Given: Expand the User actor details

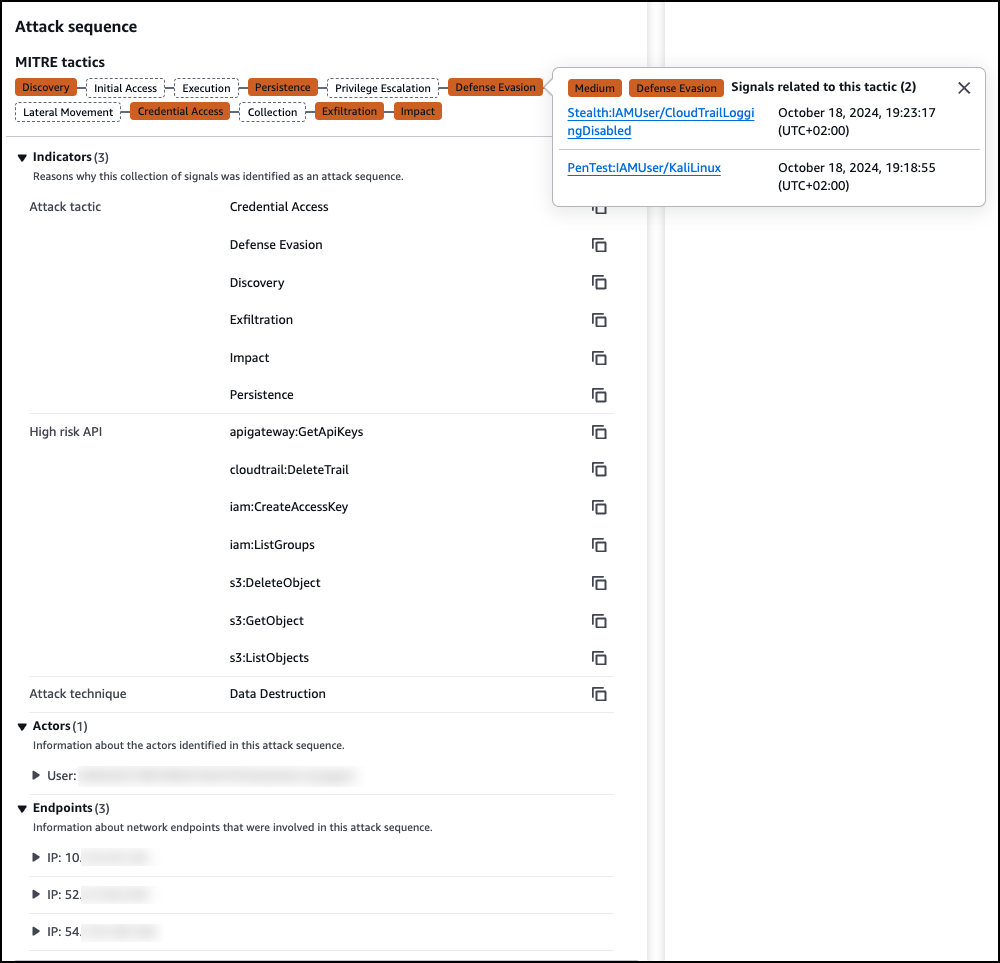Looking at the screenshot, I should (x=38, y=776).
